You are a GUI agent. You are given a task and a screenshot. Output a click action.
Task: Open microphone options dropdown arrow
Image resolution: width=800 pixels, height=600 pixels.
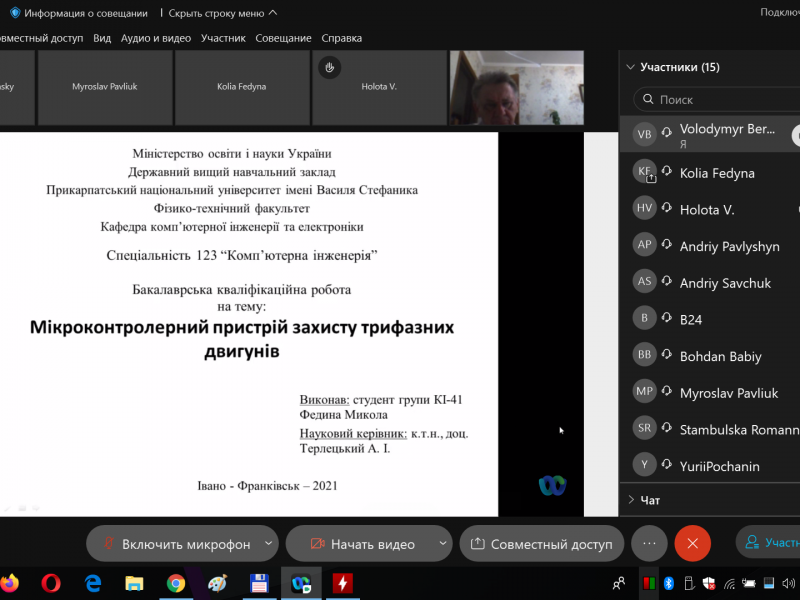tap(268, 543)
